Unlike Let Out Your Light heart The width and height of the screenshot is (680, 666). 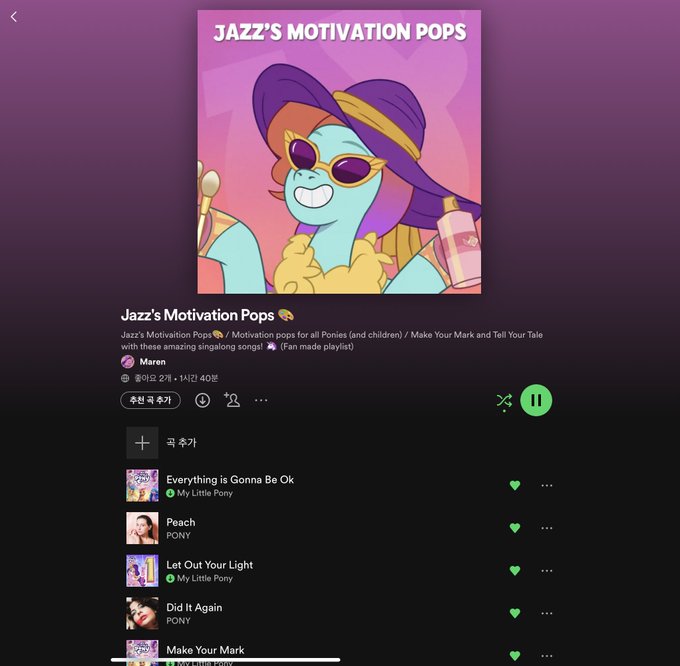pos(515,571)
